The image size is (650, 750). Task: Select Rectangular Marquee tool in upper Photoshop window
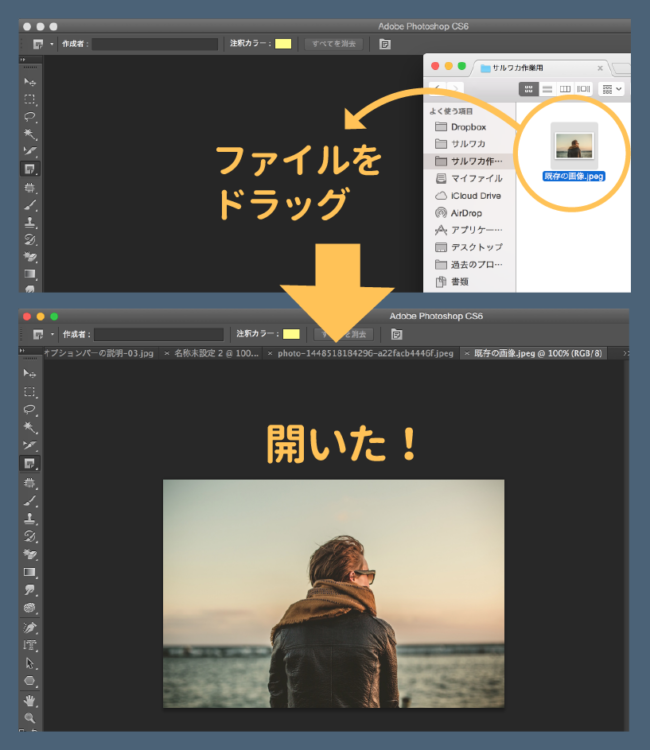(x=30, y=99)
